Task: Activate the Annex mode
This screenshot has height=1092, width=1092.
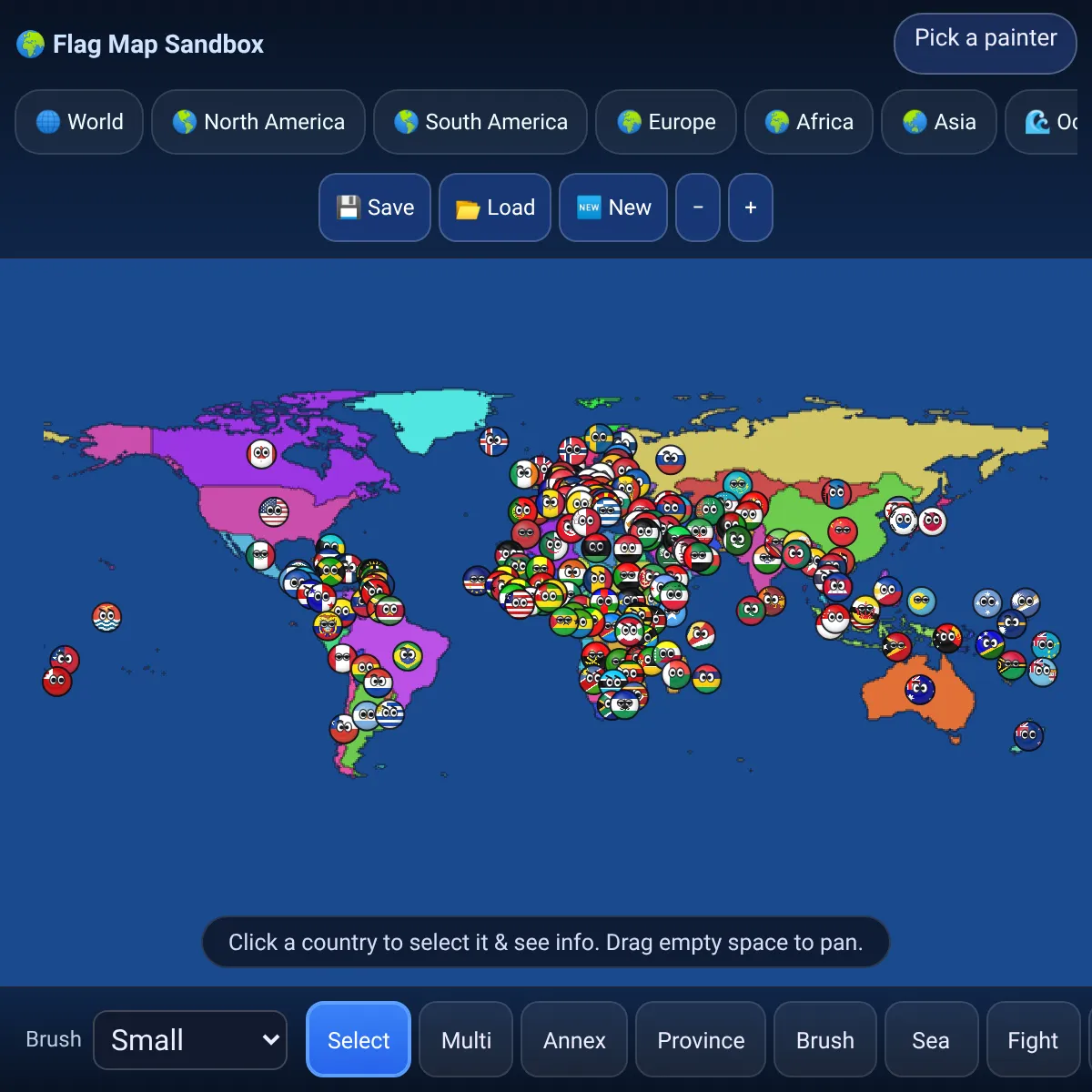Action: tap(574, 1039)
